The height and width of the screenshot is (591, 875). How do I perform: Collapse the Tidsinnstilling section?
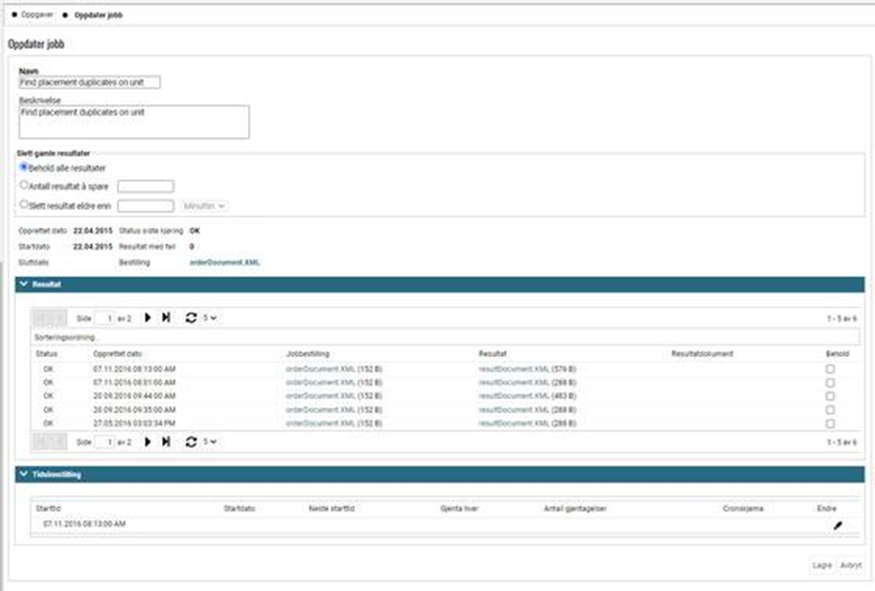click(24, 474)
